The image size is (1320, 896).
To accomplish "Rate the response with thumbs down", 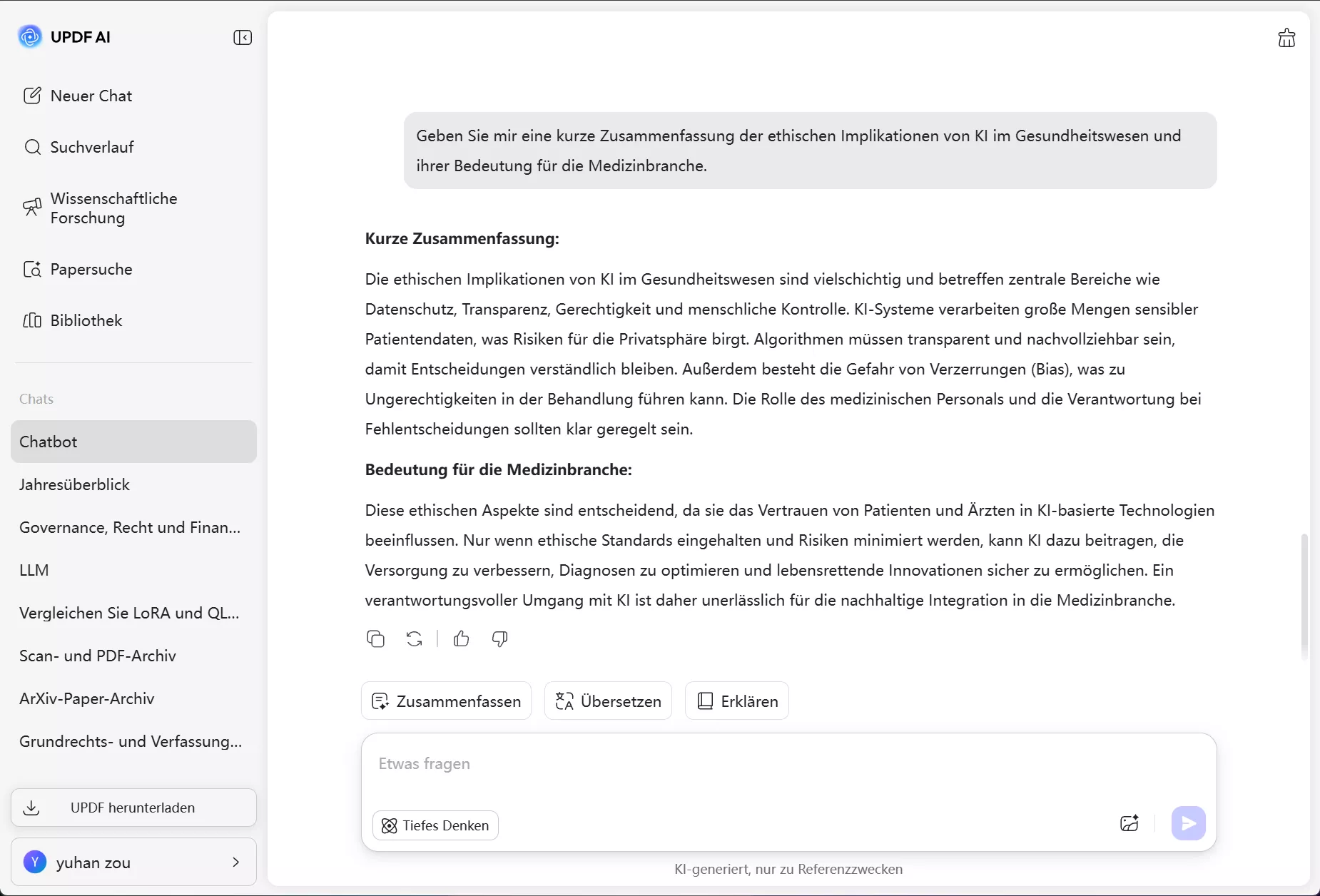I will [x=500, y=638].
